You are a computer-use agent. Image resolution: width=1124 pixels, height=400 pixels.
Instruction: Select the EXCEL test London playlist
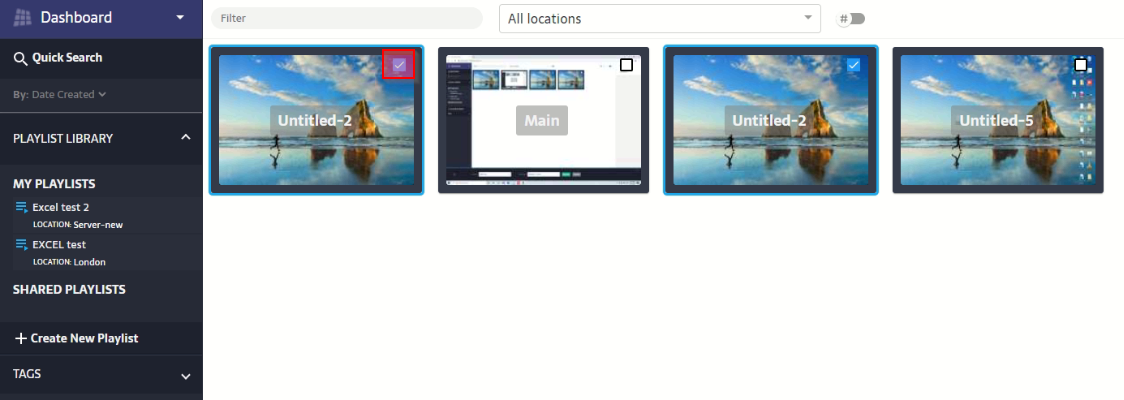(59, 244)
